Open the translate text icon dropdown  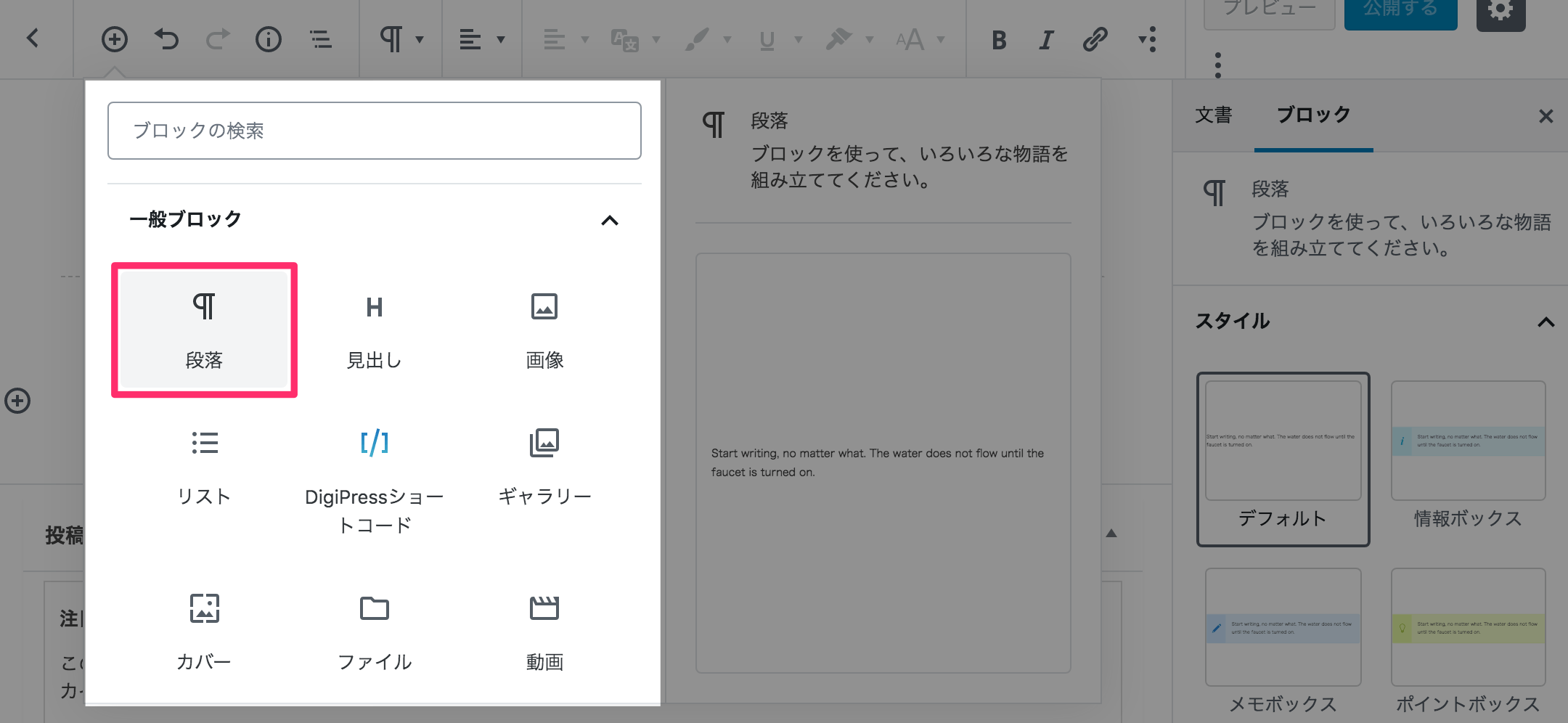click(636, 39)
